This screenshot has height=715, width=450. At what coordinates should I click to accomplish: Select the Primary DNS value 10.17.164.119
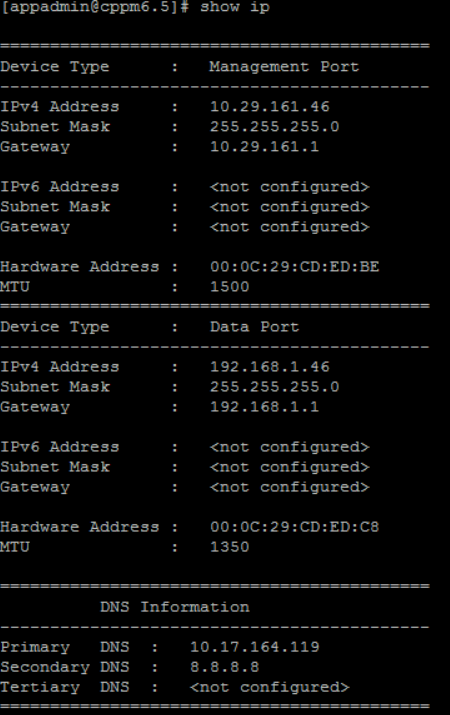coord(254,647)
